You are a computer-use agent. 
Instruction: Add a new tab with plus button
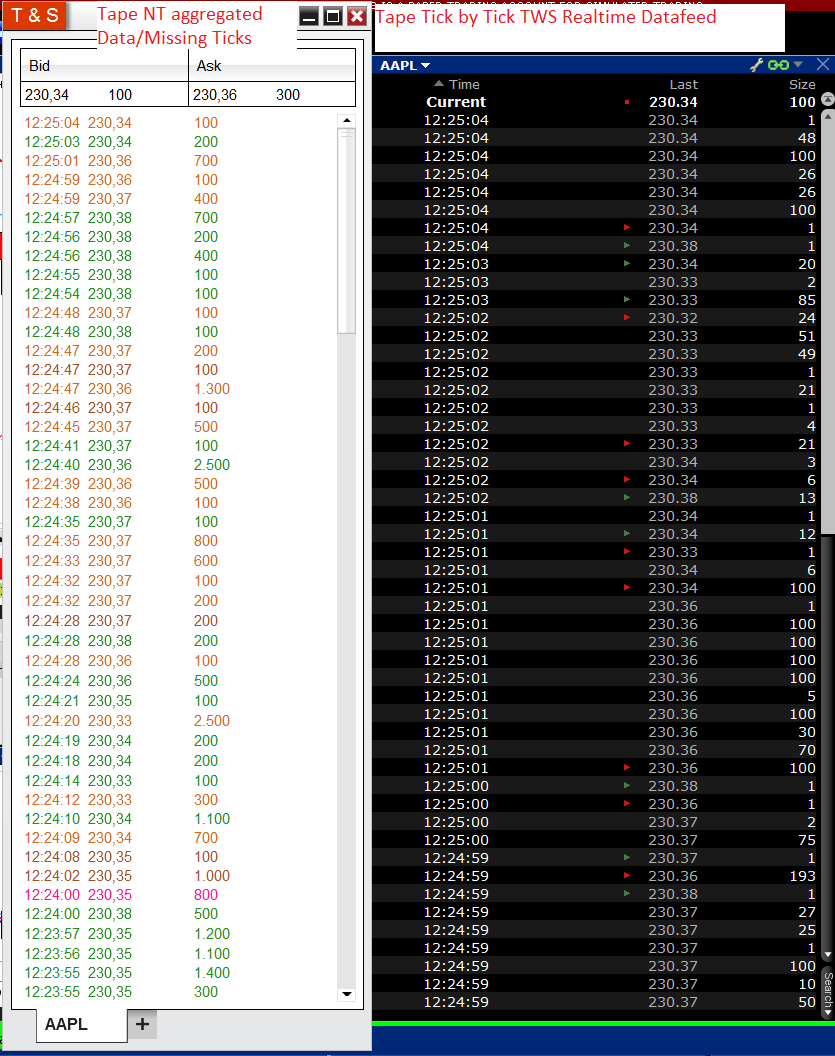[x=142, y=1024]
